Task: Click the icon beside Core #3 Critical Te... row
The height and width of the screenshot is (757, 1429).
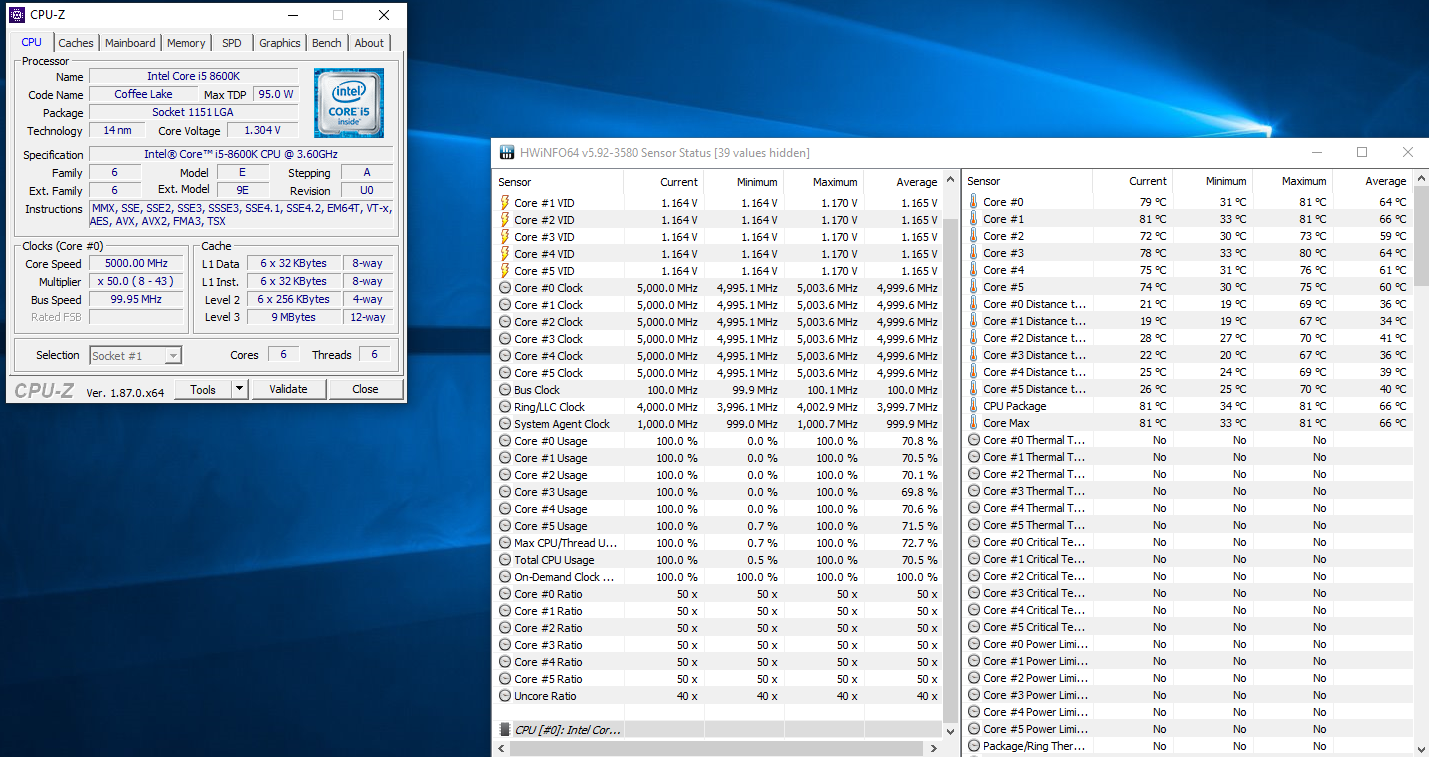Action: click(x=974, y=593)
